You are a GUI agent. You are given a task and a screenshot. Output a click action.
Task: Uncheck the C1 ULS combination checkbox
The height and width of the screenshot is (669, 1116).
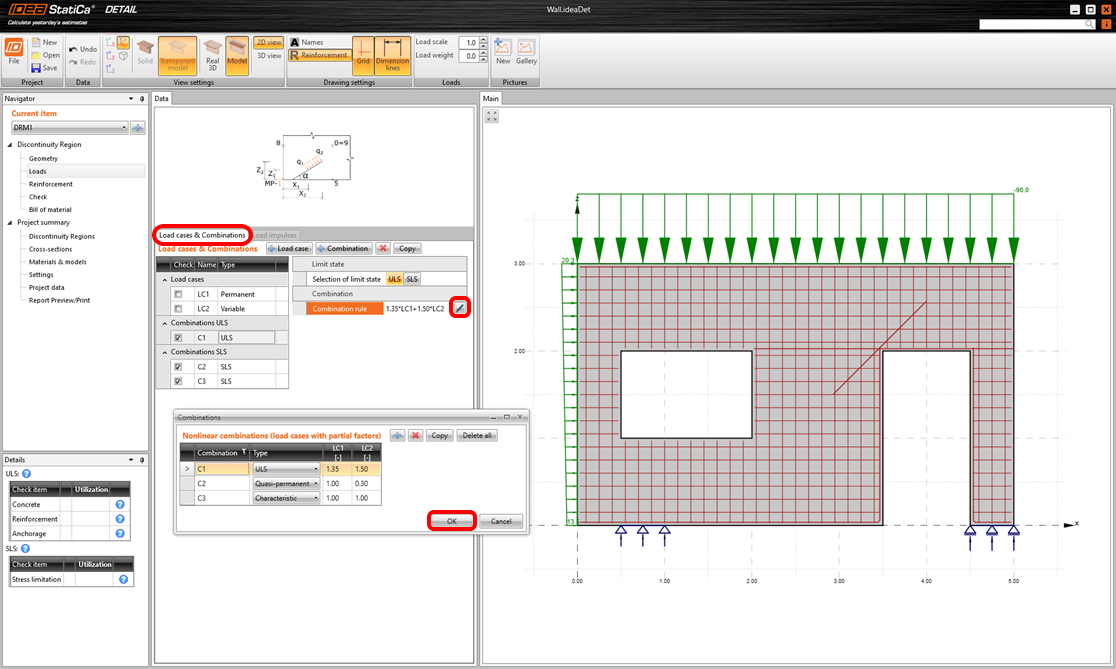(x=178, y=338)
